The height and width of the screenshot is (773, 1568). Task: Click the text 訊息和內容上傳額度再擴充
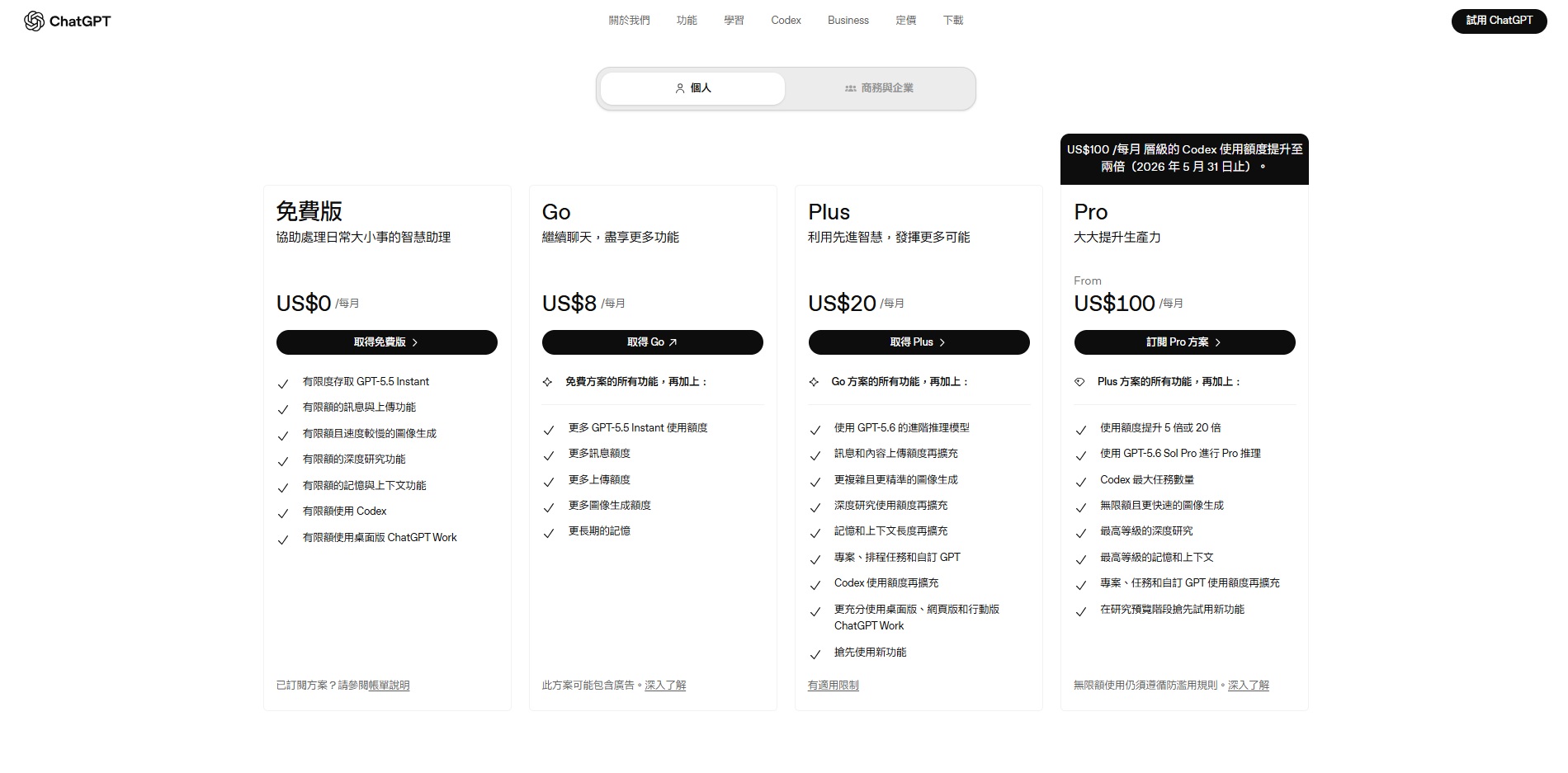click(x=896, y=454)
